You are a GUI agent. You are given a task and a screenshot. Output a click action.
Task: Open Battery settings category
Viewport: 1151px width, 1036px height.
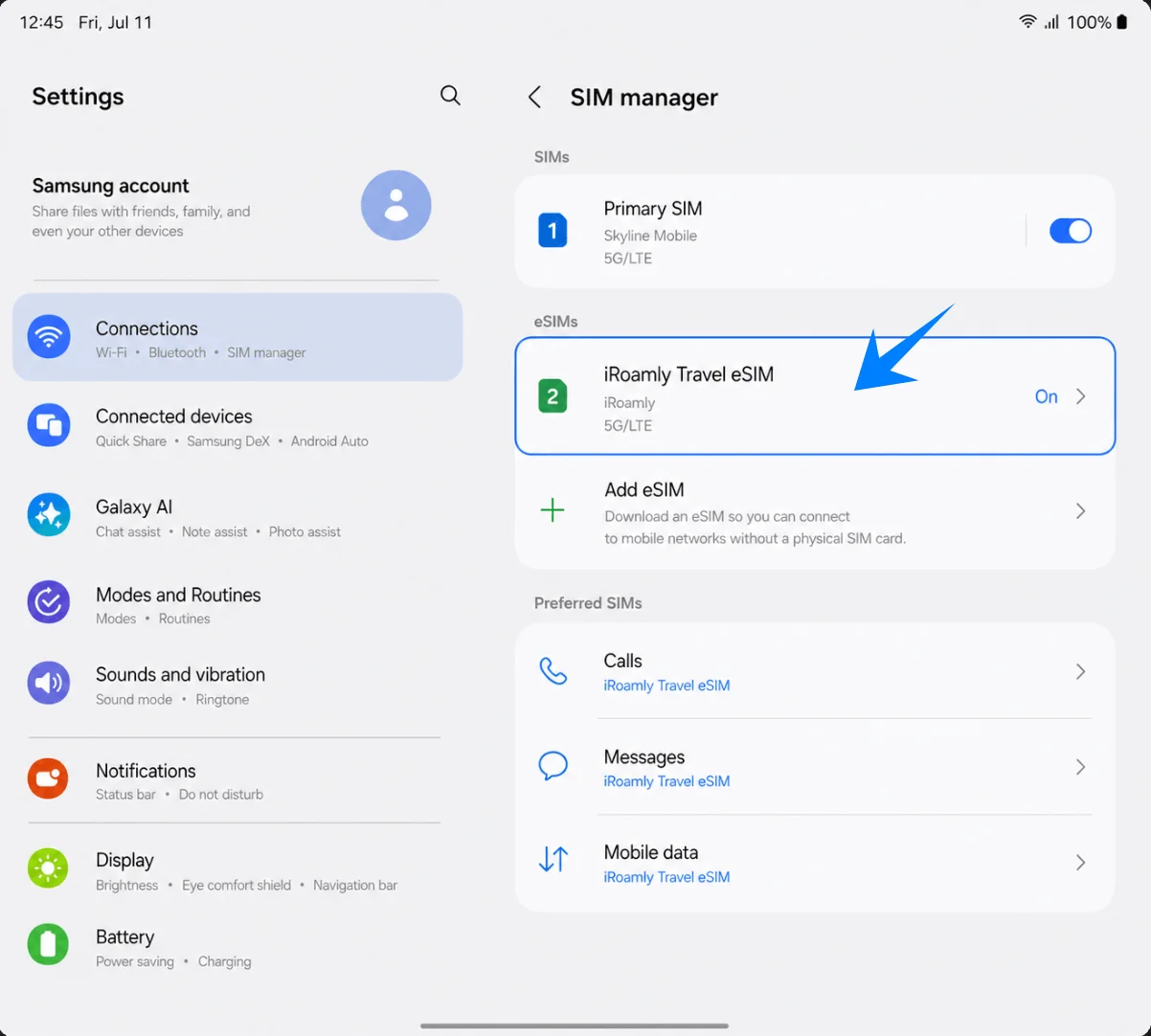237,947
